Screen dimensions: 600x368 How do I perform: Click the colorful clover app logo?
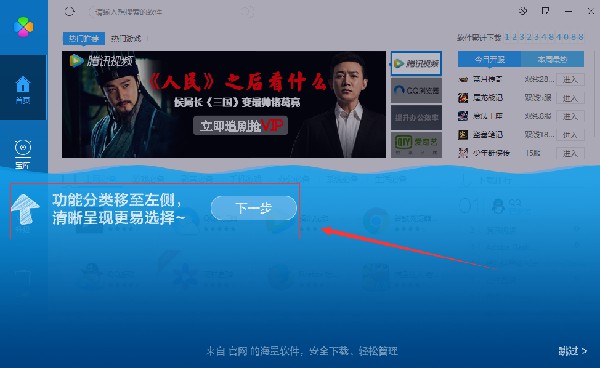tap(23, 27)
